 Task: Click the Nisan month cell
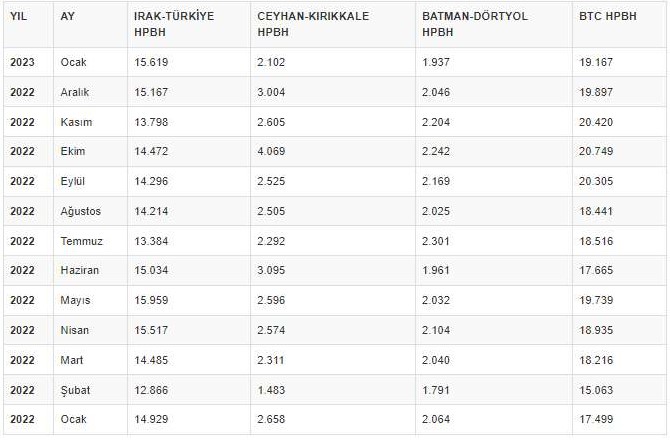coord(74,330)
